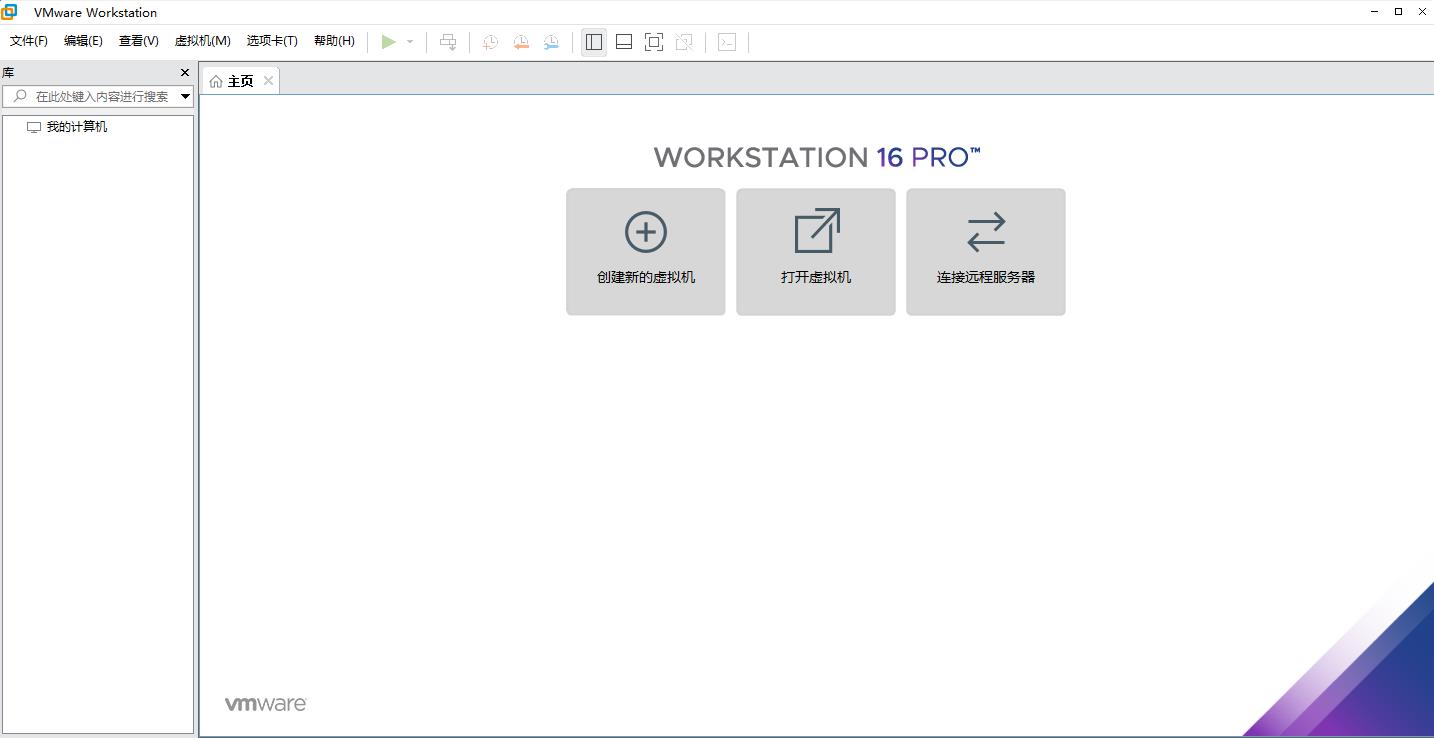Toggle the library sidebar view icon

coord(594,41)
